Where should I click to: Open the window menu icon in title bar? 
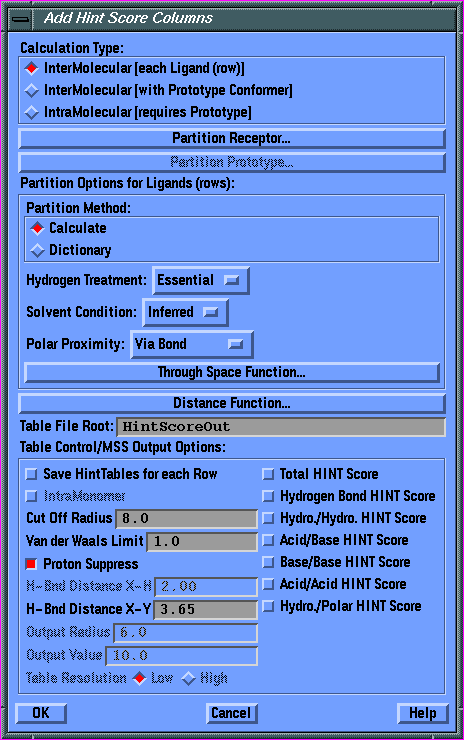20,19
